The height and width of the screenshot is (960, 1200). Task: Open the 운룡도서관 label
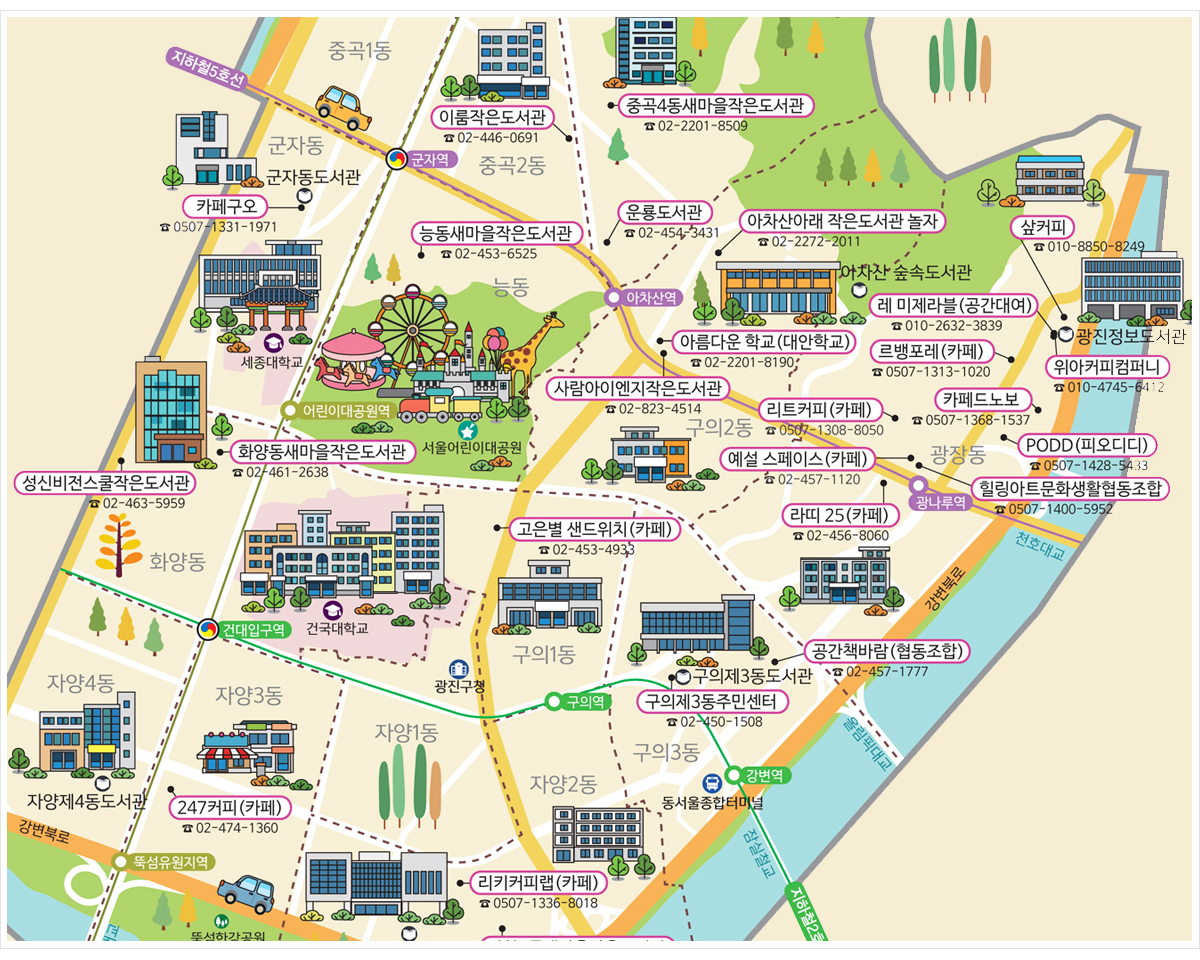click(x=663, y=212)
